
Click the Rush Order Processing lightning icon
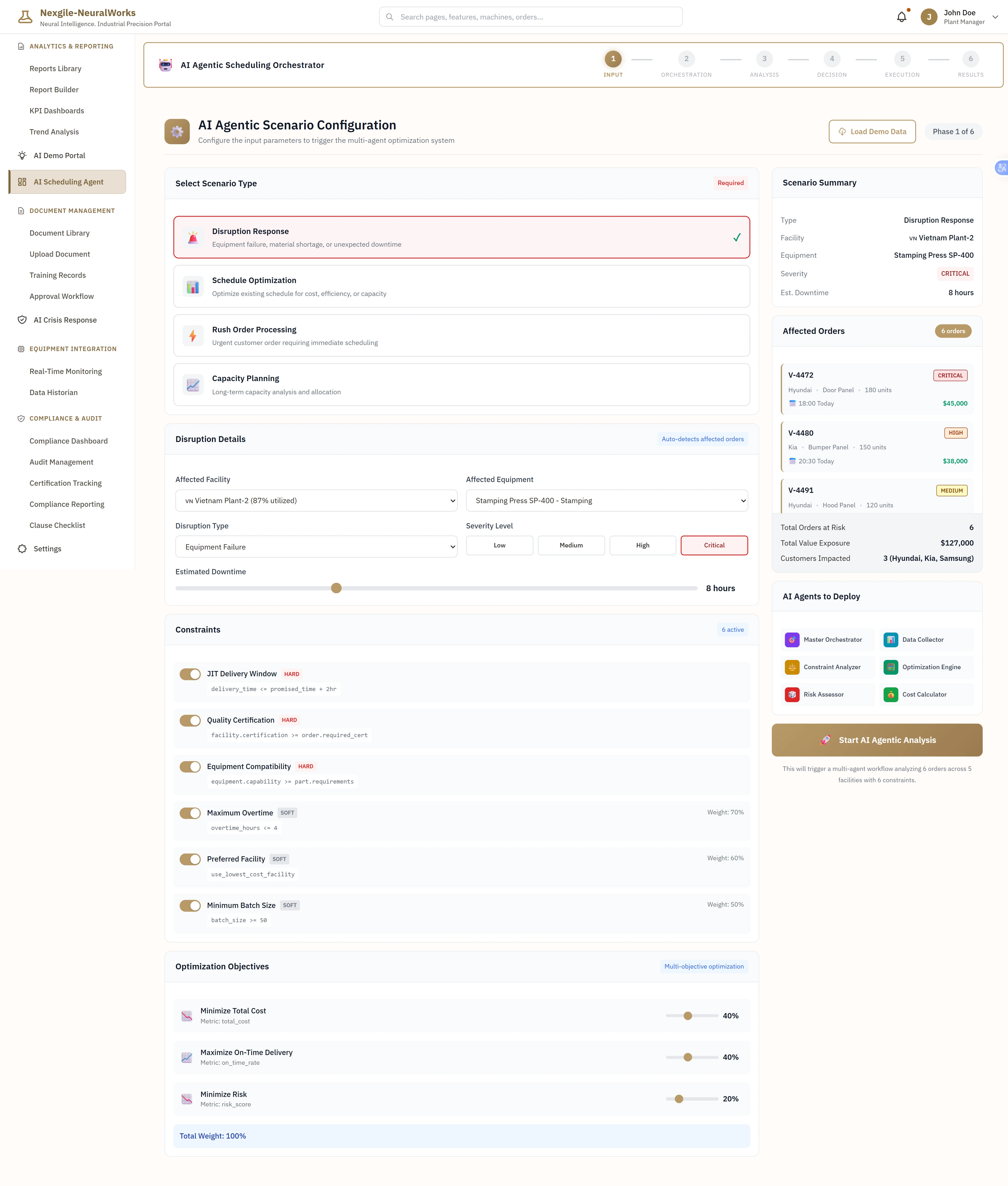point(193,336)
